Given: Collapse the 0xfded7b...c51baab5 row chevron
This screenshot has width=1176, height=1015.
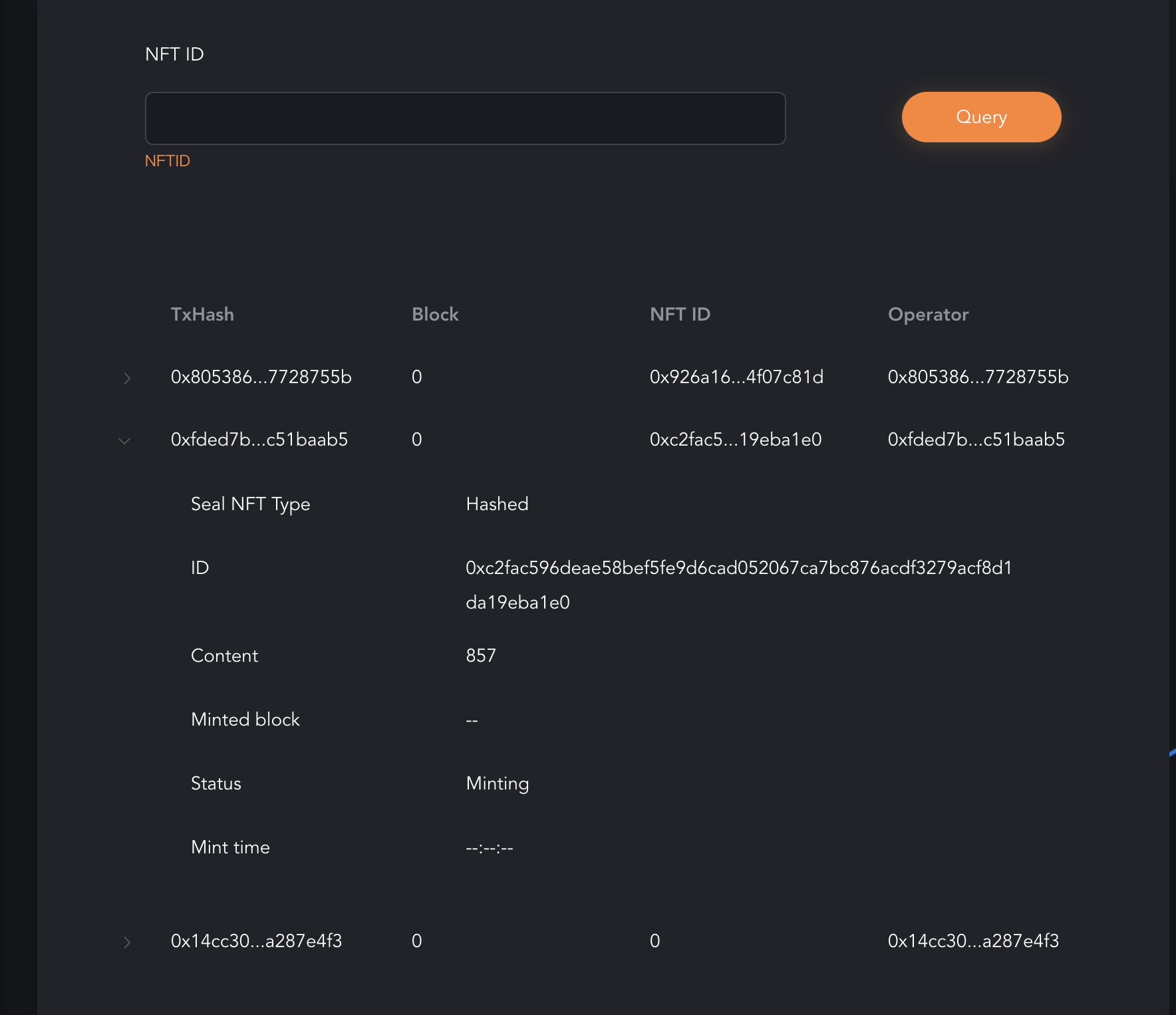Looking at the screenshot, I should pyautogui.click(x=124, y=441).
